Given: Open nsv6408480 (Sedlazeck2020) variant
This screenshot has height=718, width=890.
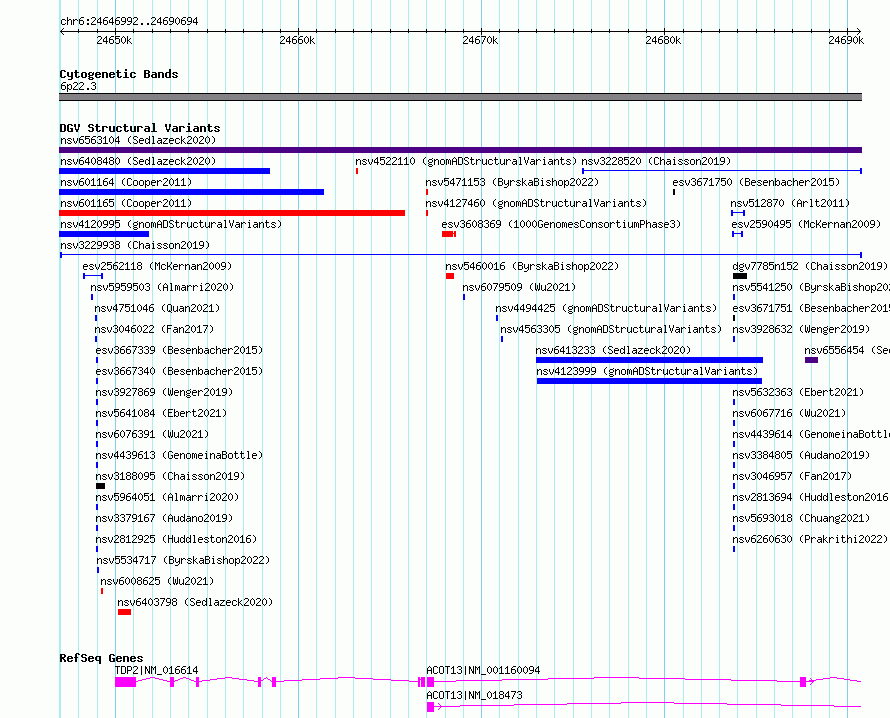Looking at the screenshot, I should pyautogui.click(x=138, y=161).
